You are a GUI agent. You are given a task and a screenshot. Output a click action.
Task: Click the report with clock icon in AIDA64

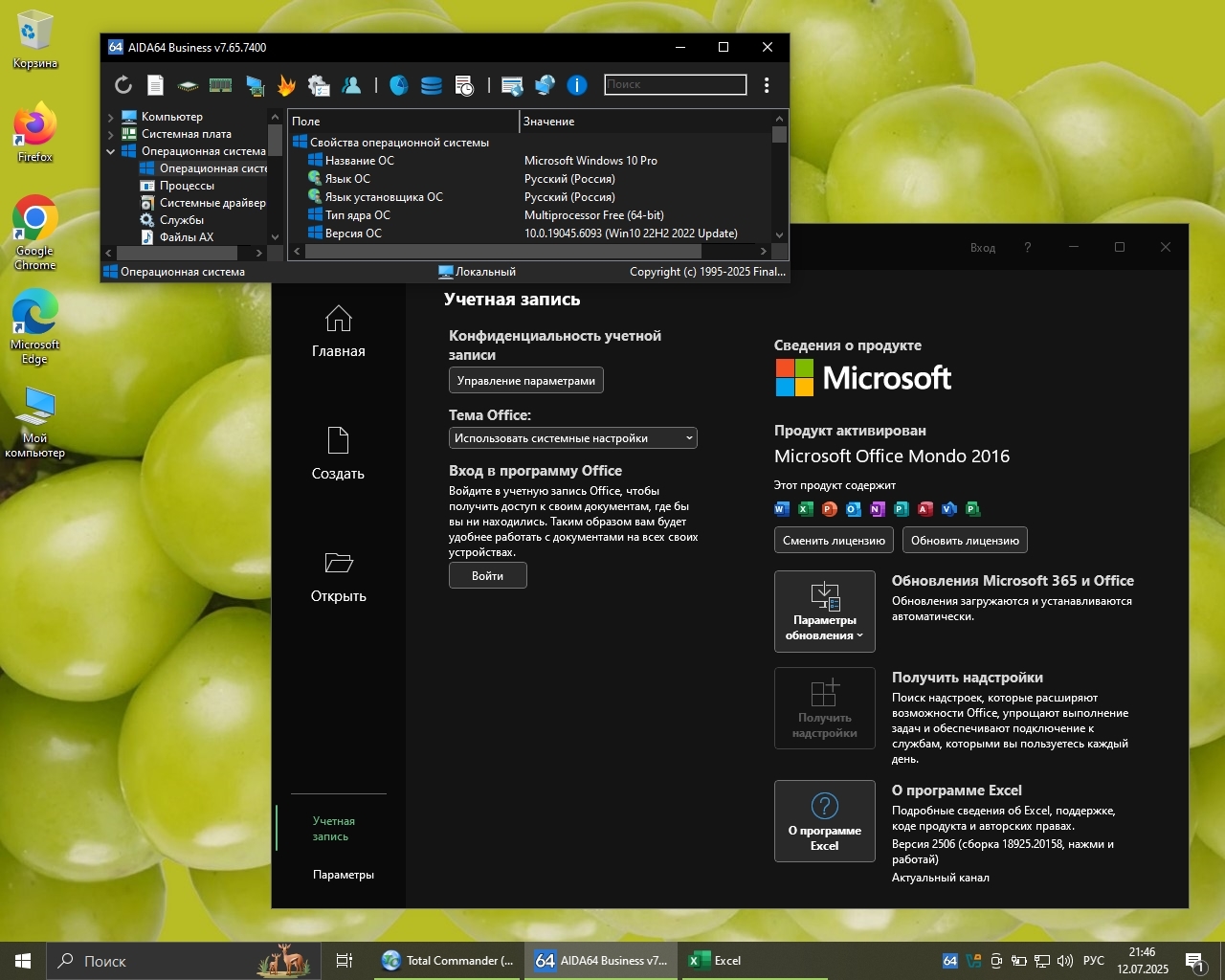coord(464,85)
